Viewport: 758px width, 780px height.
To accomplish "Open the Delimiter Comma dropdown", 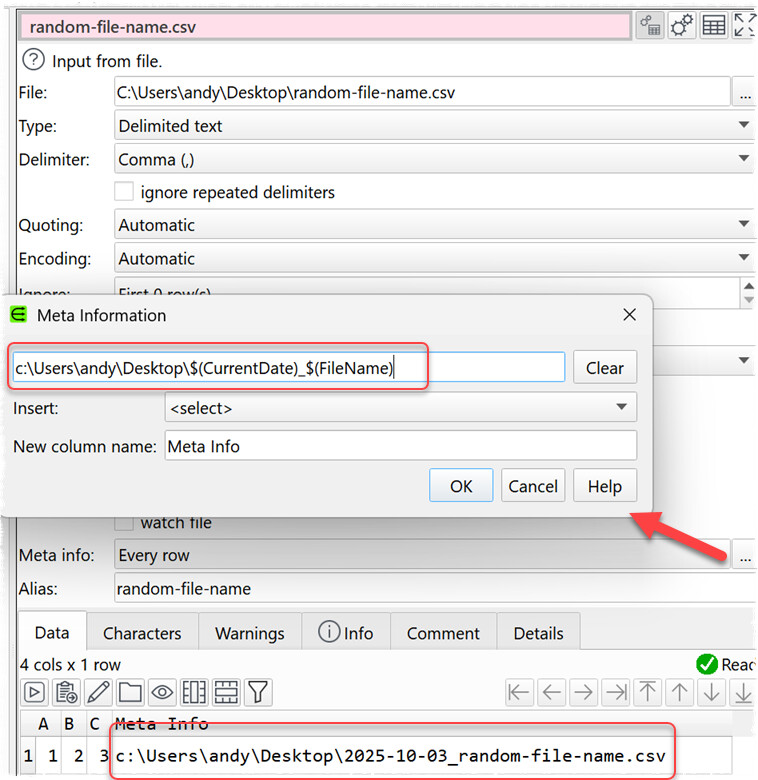I will (434, 159).
